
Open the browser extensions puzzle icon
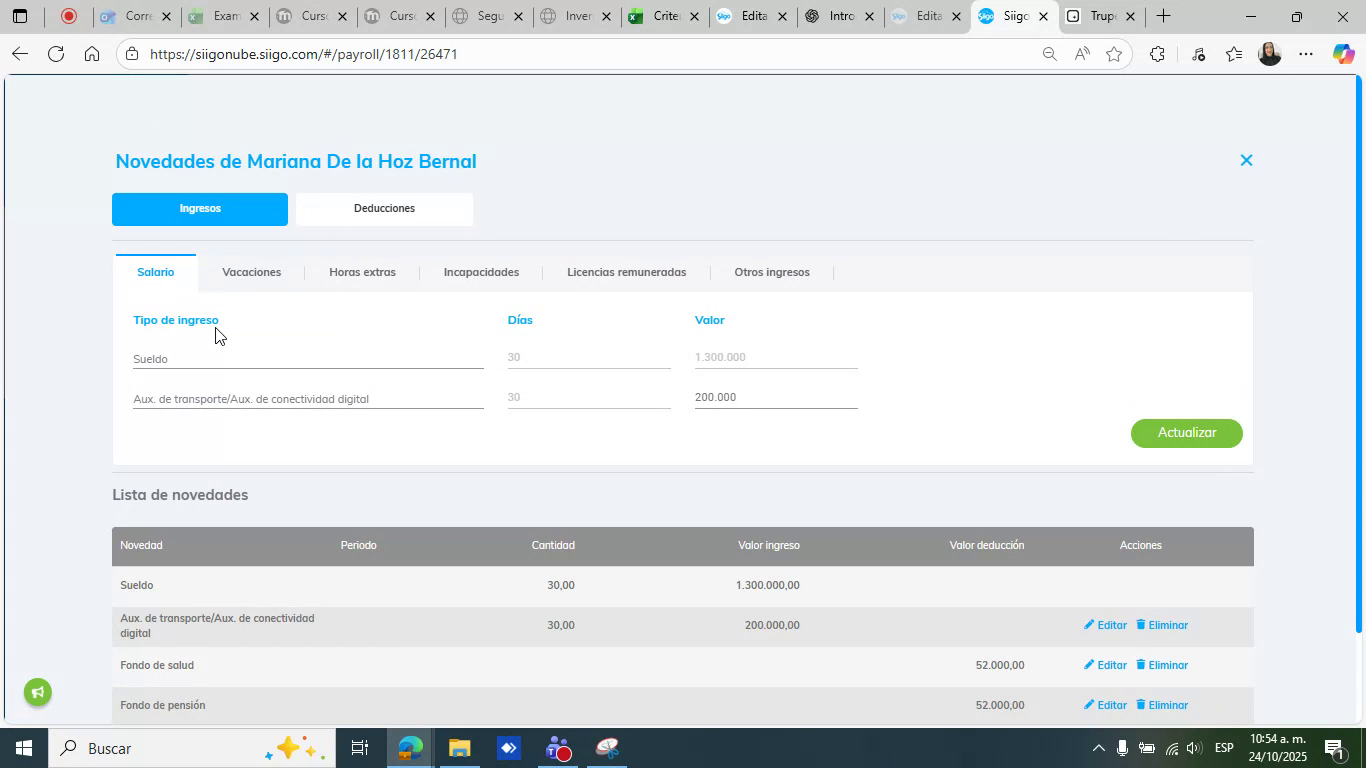(1157, 54)
